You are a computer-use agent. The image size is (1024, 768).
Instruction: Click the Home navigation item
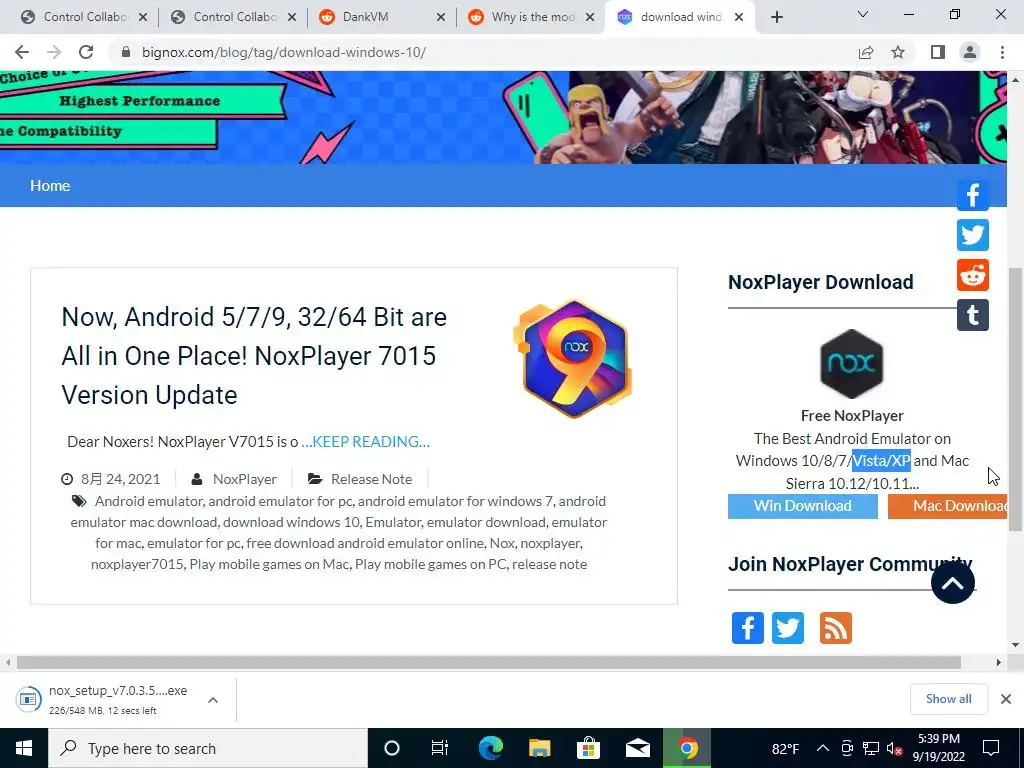(x=50, y=185)
